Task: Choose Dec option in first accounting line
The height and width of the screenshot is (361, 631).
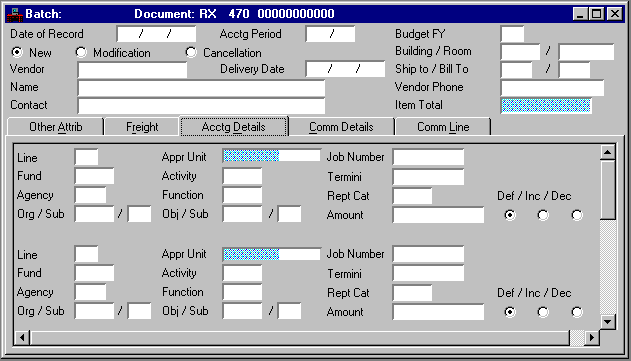Action: (577, 215)
